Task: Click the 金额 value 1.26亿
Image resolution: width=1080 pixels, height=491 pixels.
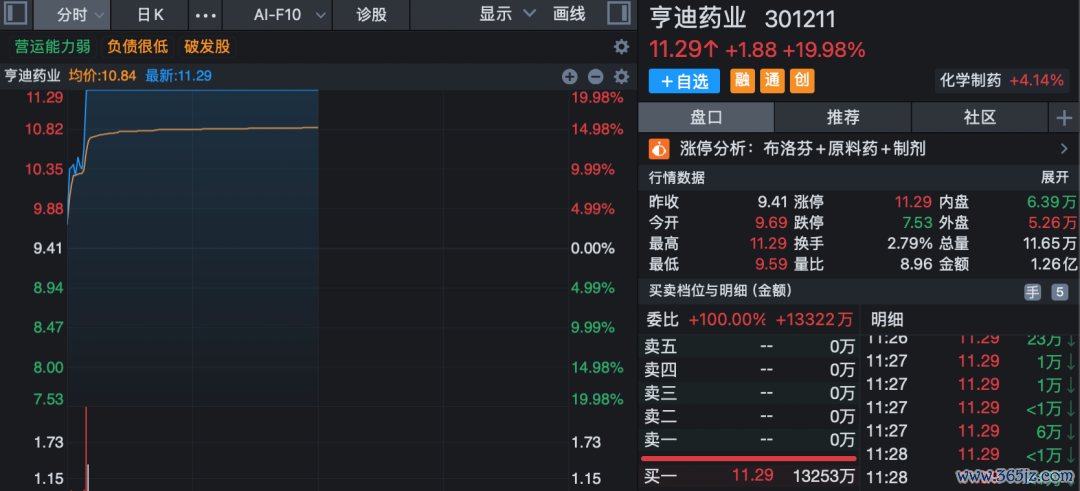Action: [x=1051, y=264]
